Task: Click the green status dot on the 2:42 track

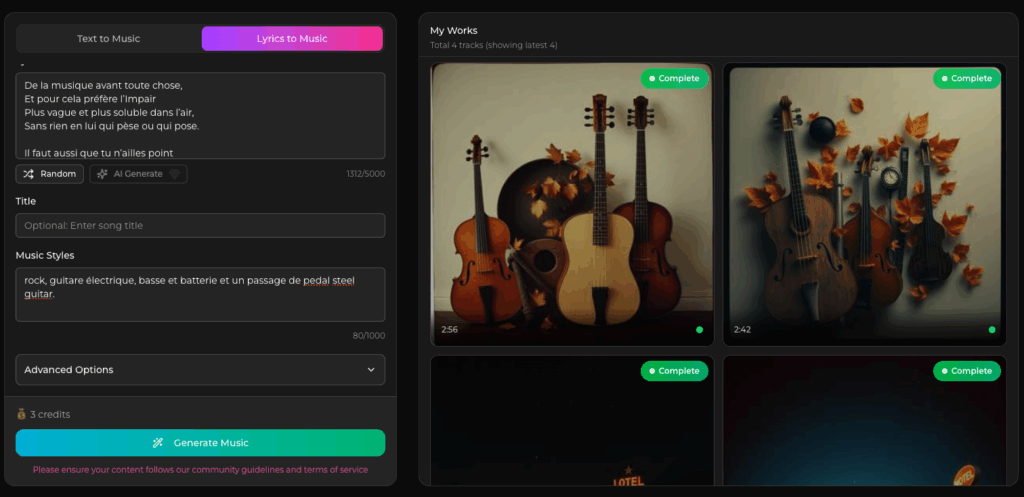Action: tap(992, 329)
